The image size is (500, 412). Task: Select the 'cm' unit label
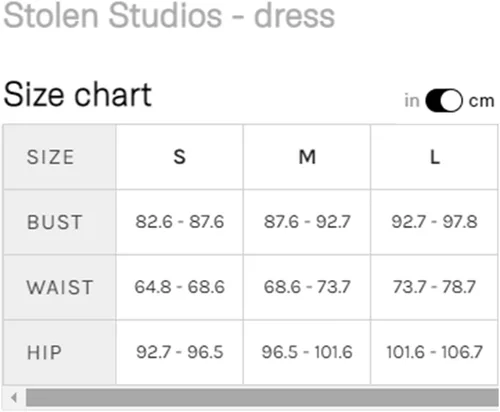(481, 101)
